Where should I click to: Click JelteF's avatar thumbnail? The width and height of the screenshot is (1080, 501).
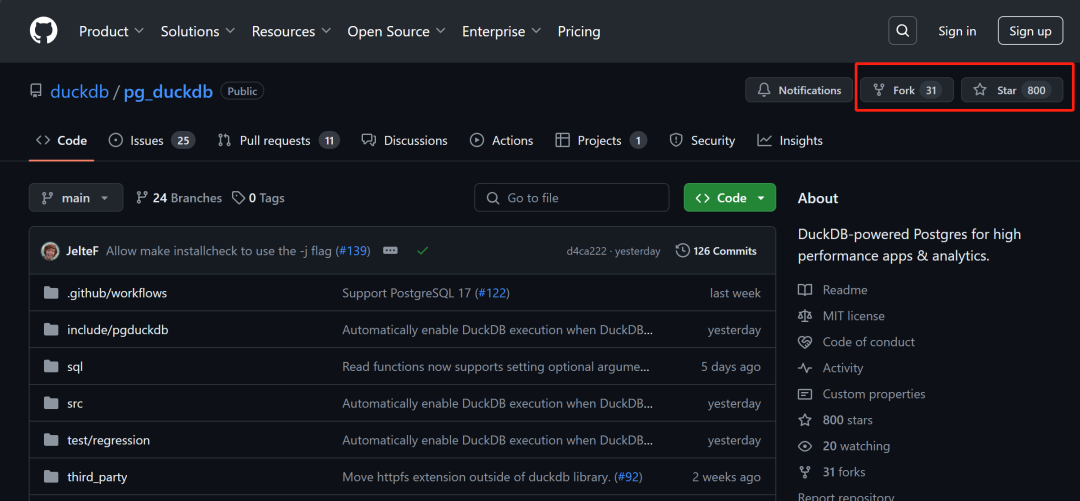point(50,251)
